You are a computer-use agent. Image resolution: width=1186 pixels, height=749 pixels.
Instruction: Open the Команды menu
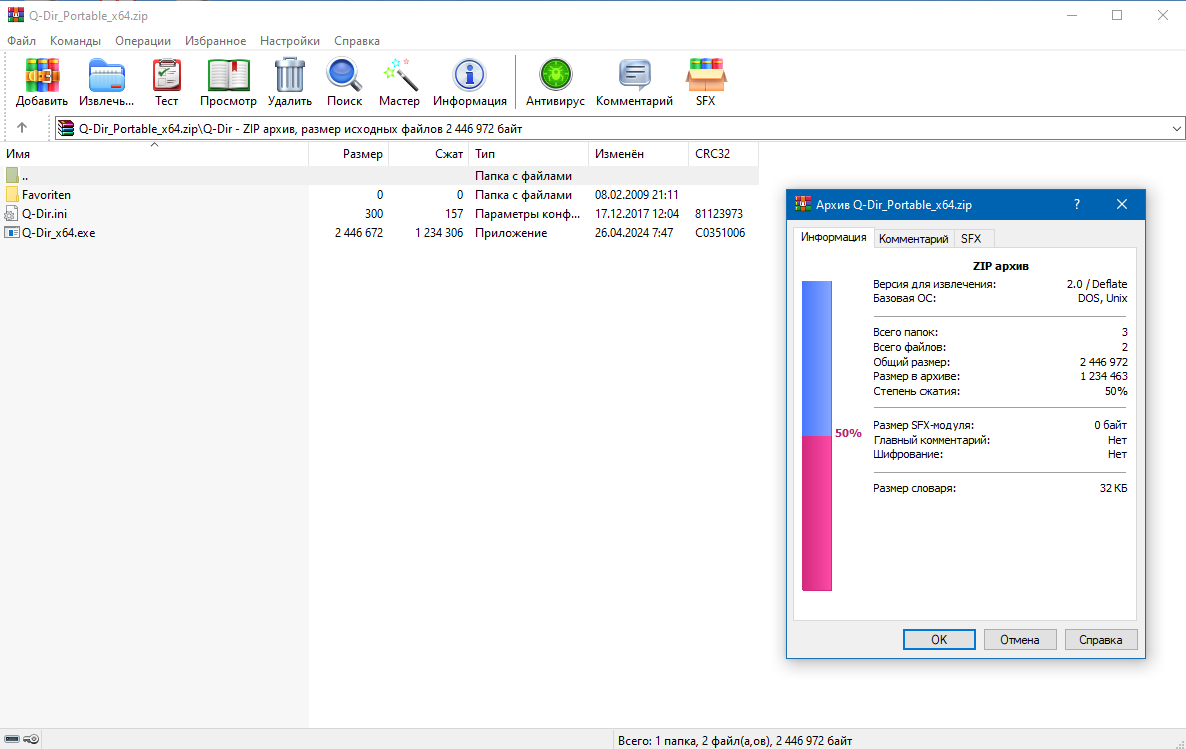pos(75,41)
